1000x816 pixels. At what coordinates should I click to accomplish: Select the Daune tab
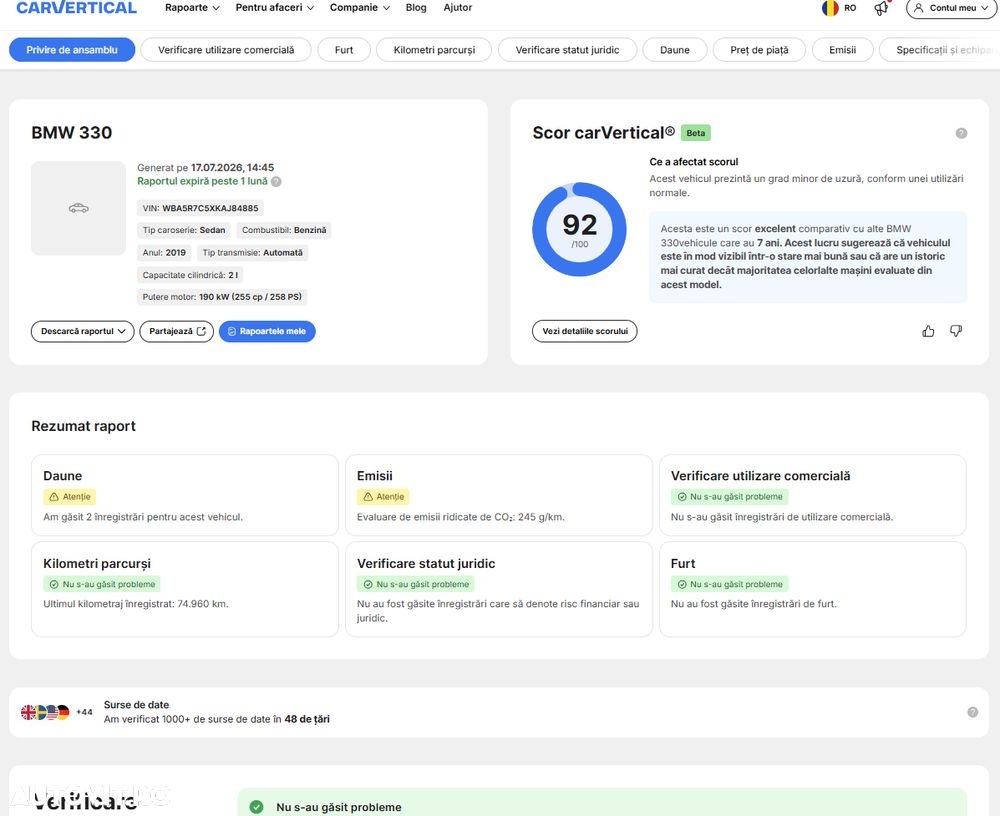coord(675,50)
